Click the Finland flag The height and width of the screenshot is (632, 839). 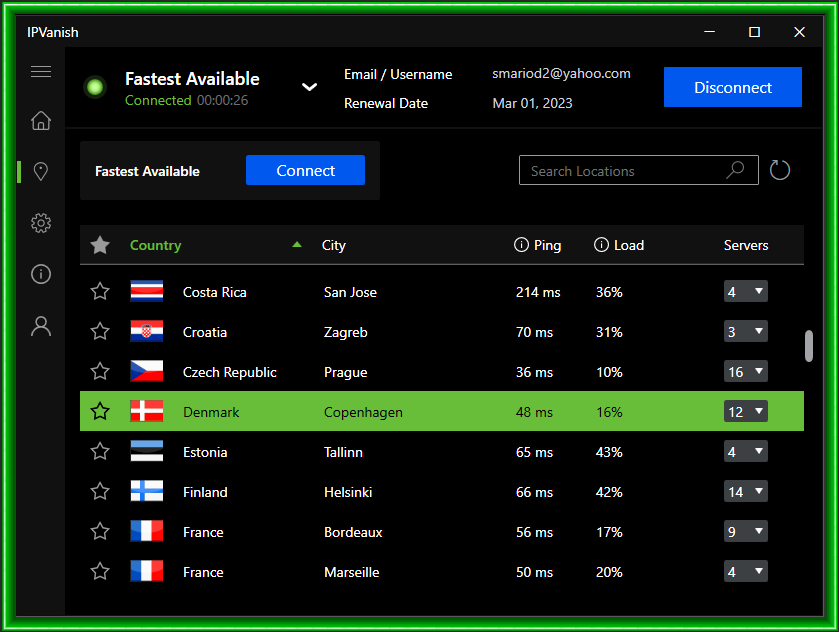click(x=147, y=491)
